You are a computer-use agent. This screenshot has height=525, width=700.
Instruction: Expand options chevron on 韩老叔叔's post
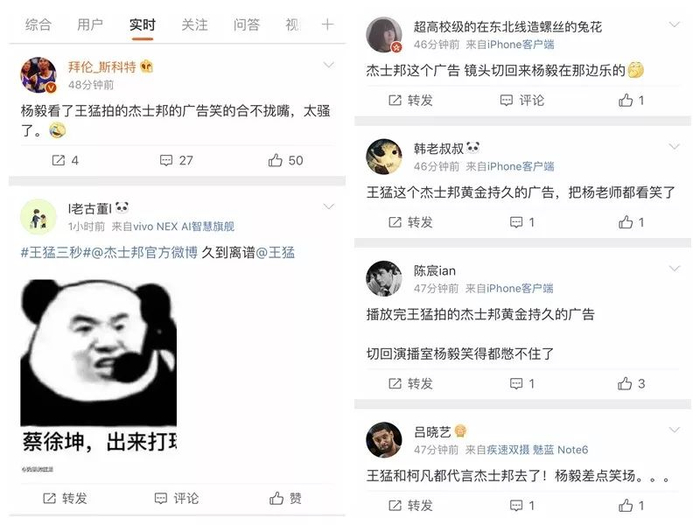click(674, 146)
